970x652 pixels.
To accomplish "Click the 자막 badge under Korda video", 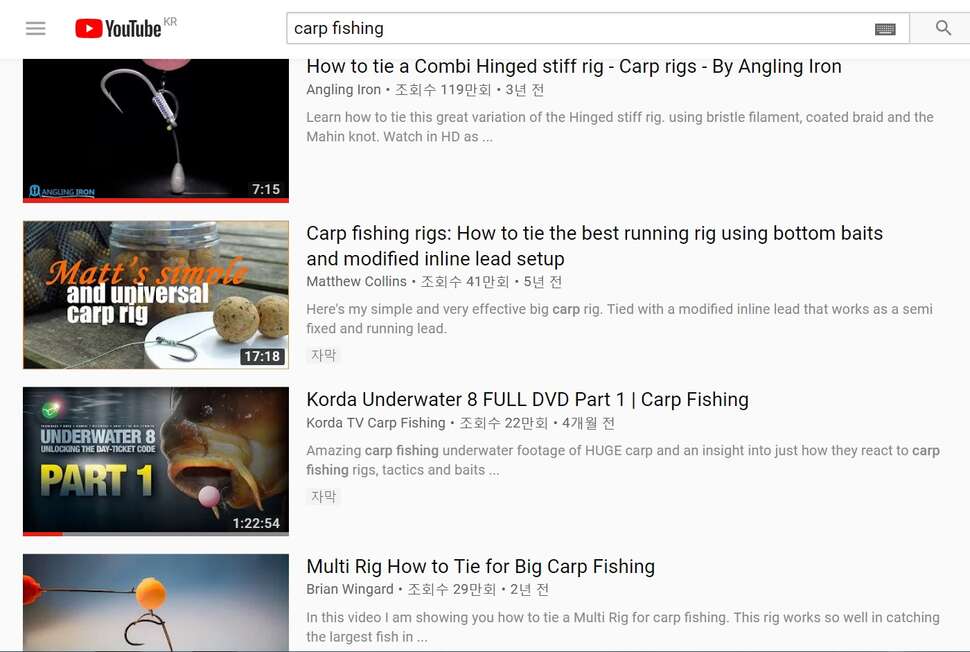I will (x=323, y=496).
